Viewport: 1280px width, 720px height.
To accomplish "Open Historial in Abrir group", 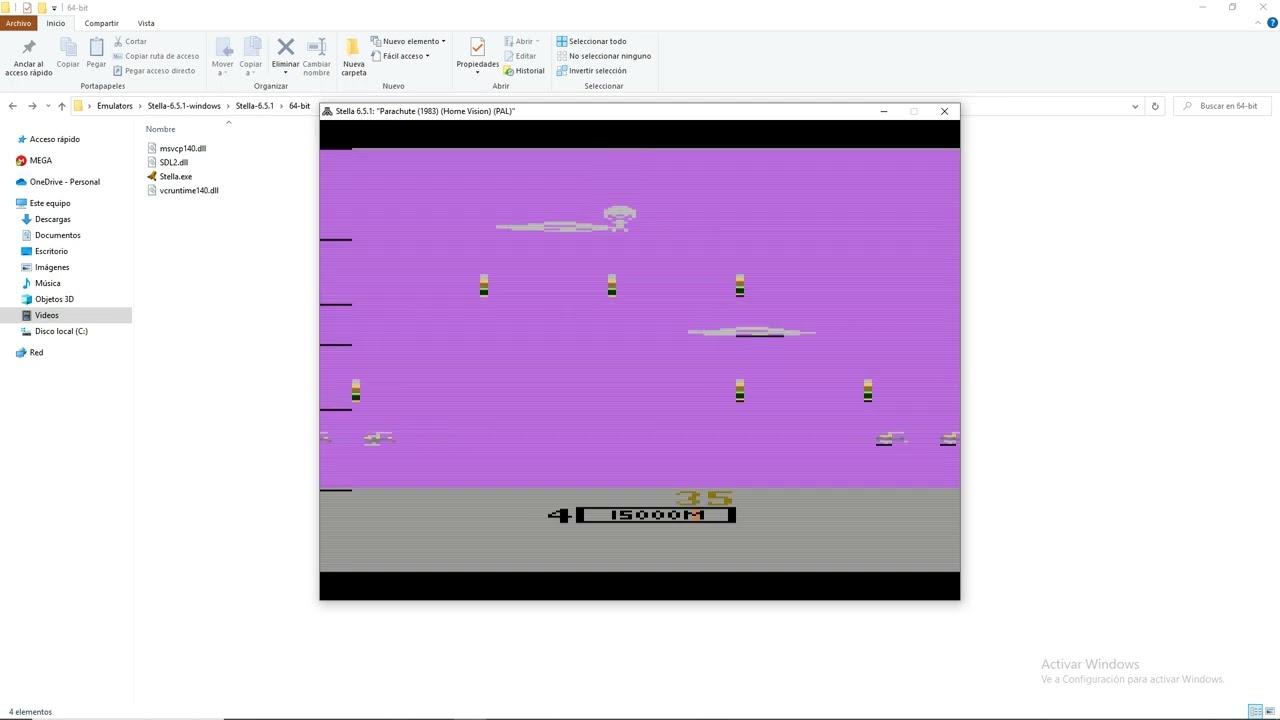I will tap(524, 71).
